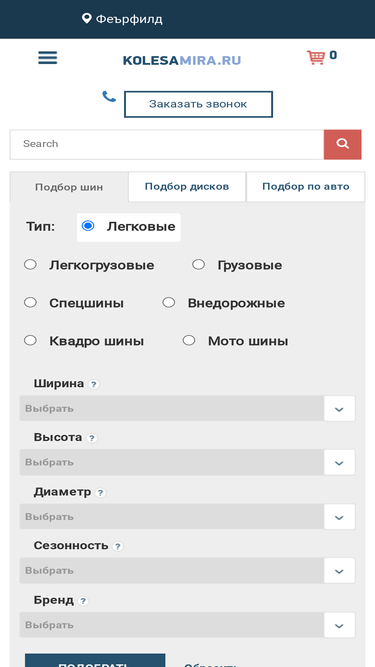Expand the Бренд dropdown arrow

tap(339, 625)
